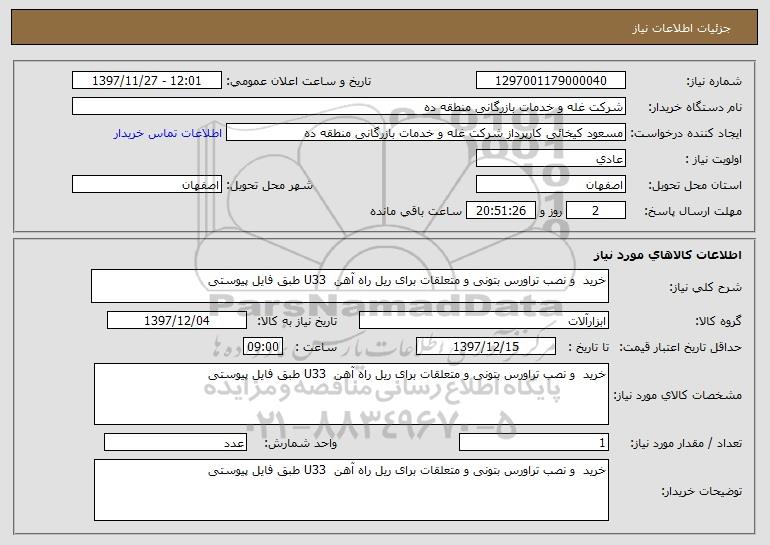Select the واحد شمارش field عدد
The width and height of the screenshot is (770, 545).
[x=175, y=442]
